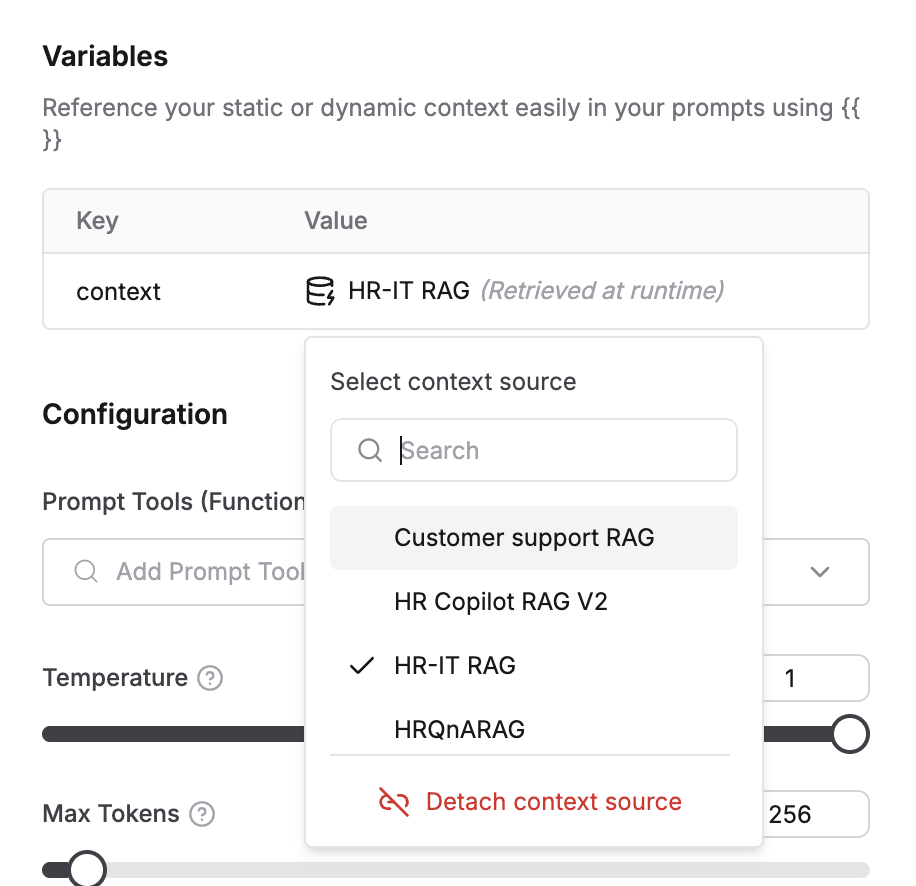Select the Customer support RAG context source
Viewport: 916px width, 886px height.
(523, 537)
